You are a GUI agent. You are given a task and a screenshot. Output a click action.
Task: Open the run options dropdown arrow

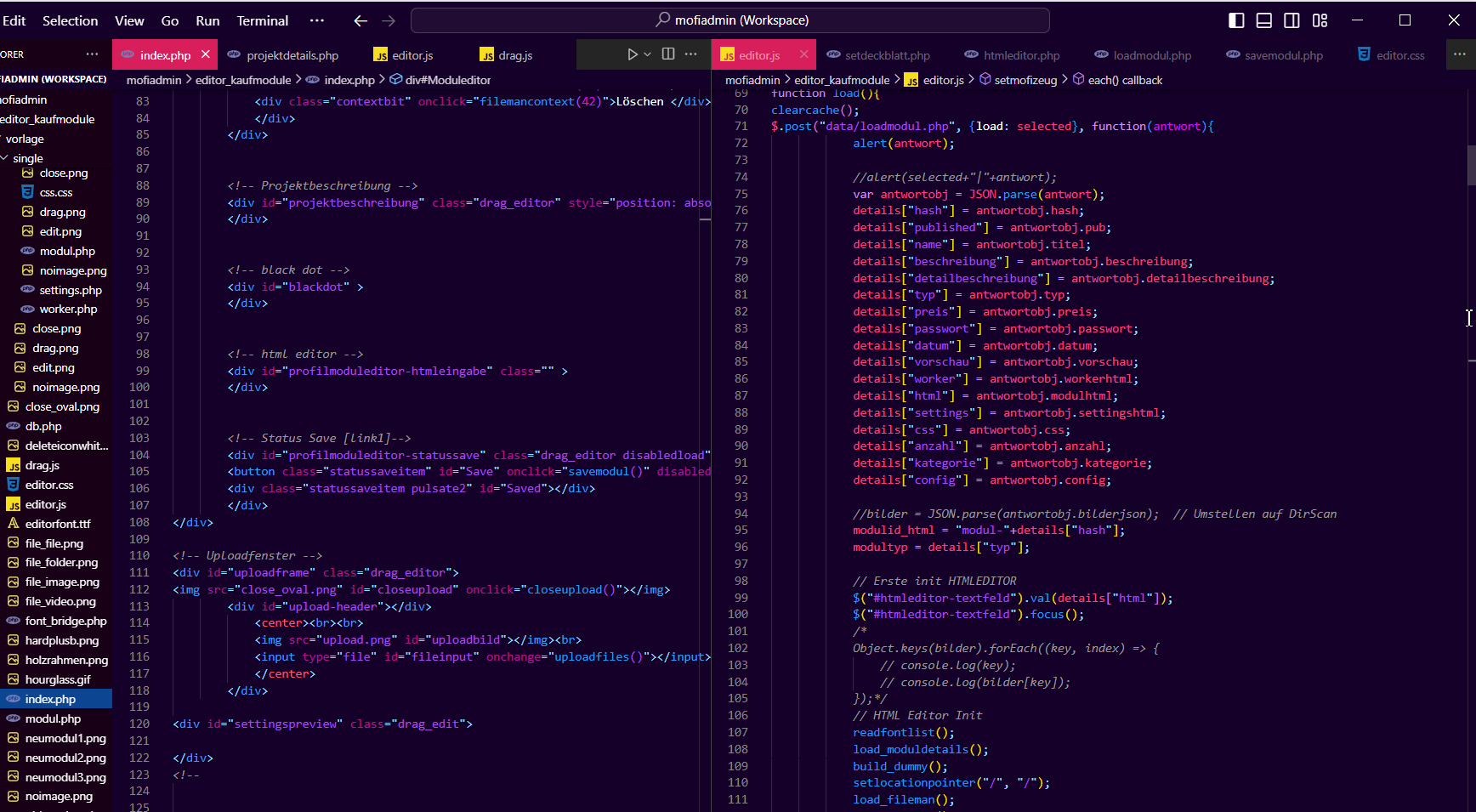click(648, 54)
